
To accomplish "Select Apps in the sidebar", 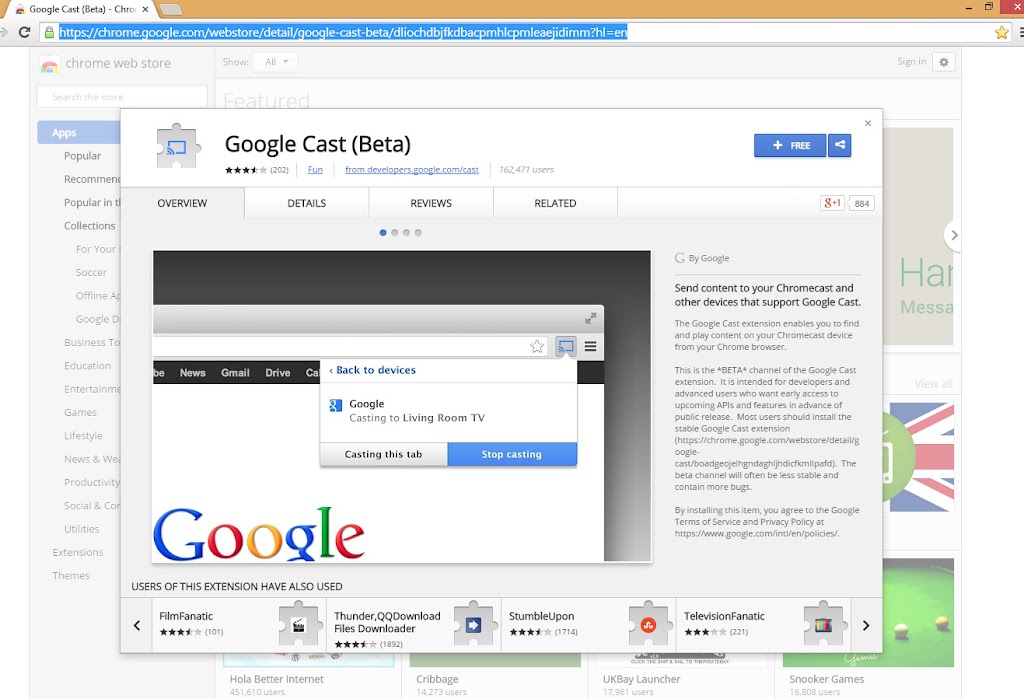I will pyautogui.click(x=79, y=133).
